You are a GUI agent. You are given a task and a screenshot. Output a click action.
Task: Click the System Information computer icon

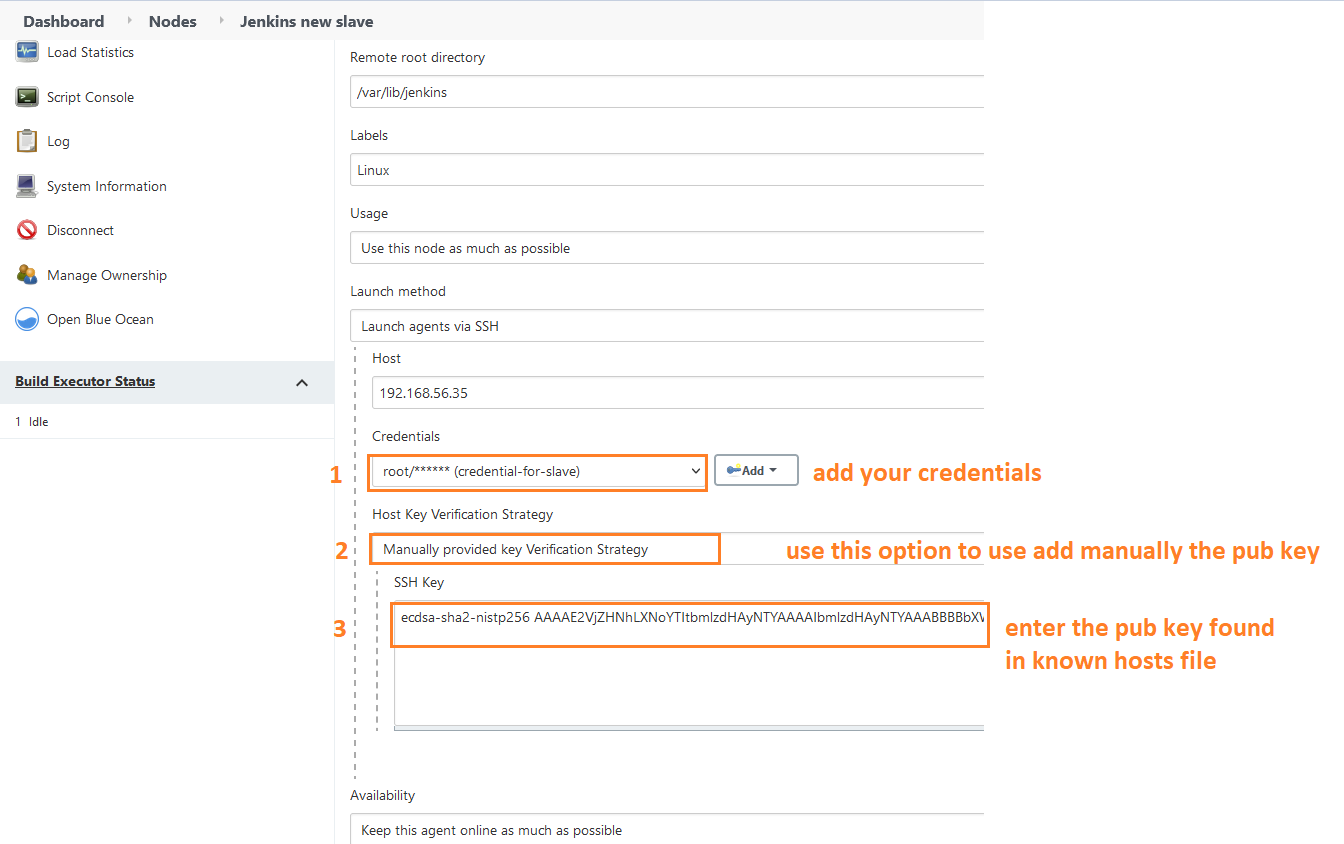[x=27, y=186]
